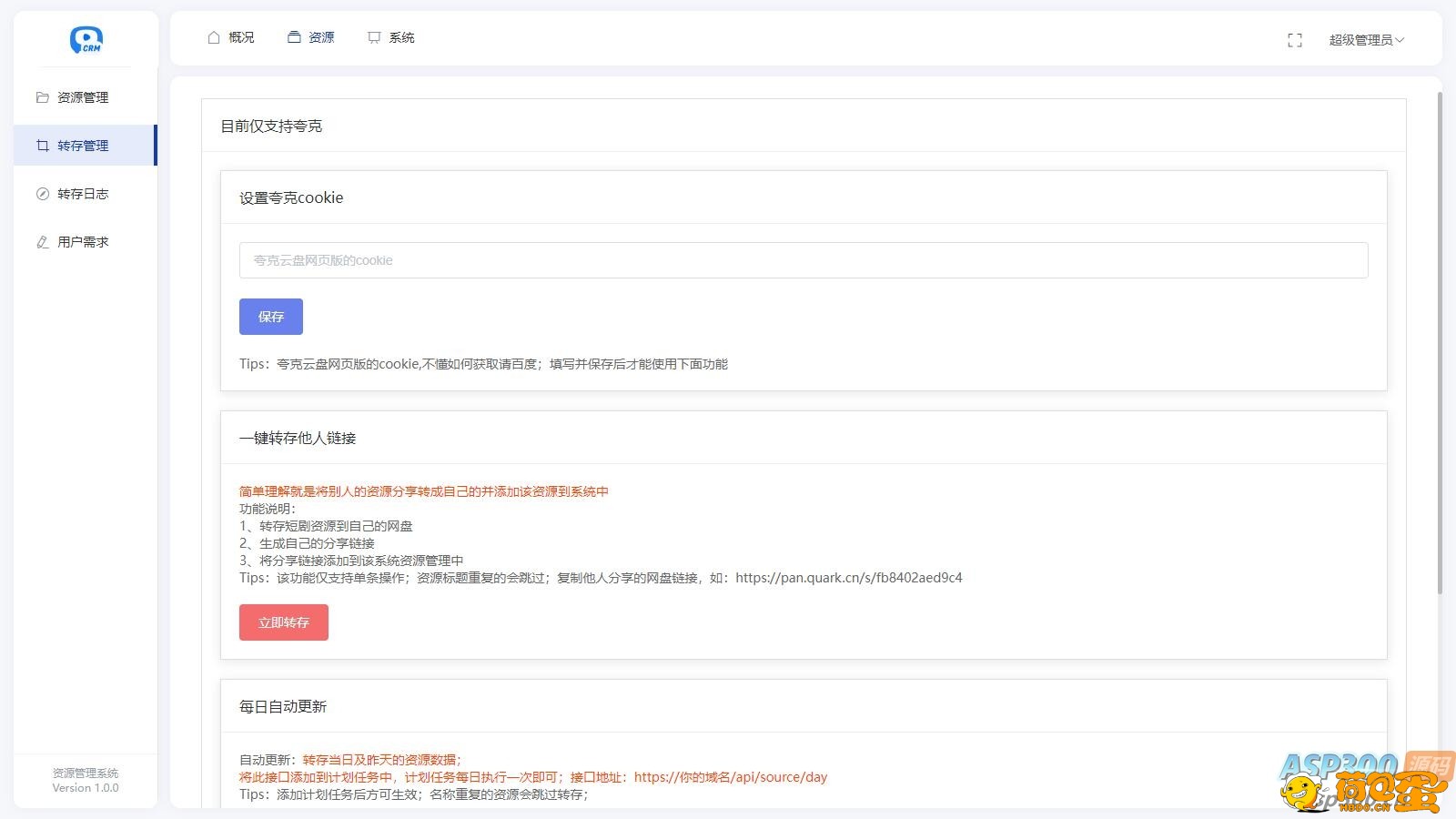Click the home icon beside 概况

pos(214,37)
